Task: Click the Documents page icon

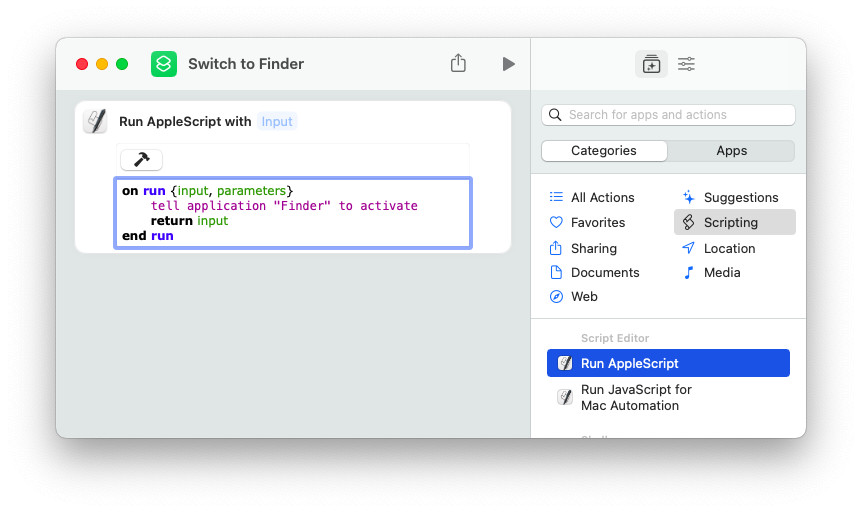Action: (556, 272)
